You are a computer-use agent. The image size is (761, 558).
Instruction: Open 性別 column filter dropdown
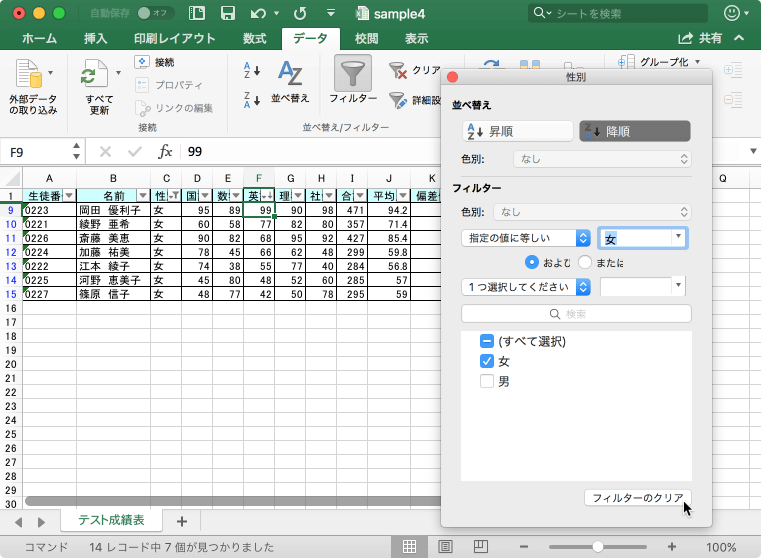[174, 196]
